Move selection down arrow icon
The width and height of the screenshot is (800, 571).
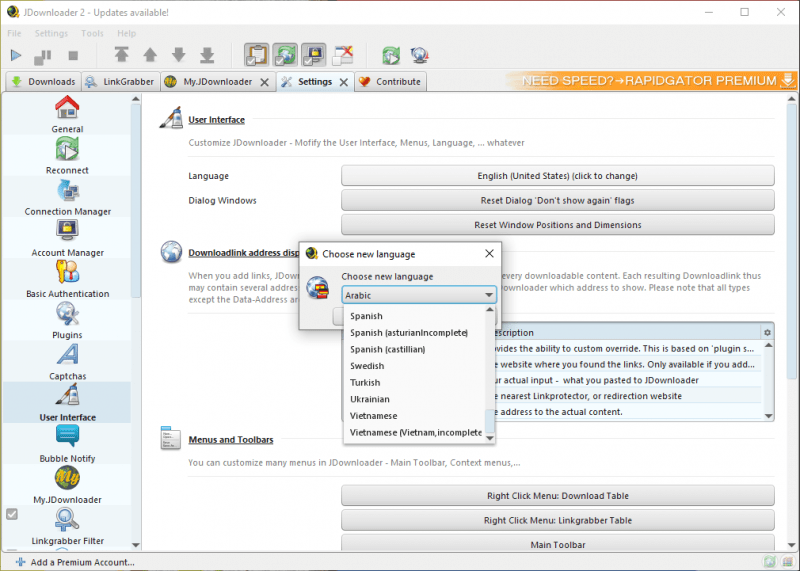(179, 55)
